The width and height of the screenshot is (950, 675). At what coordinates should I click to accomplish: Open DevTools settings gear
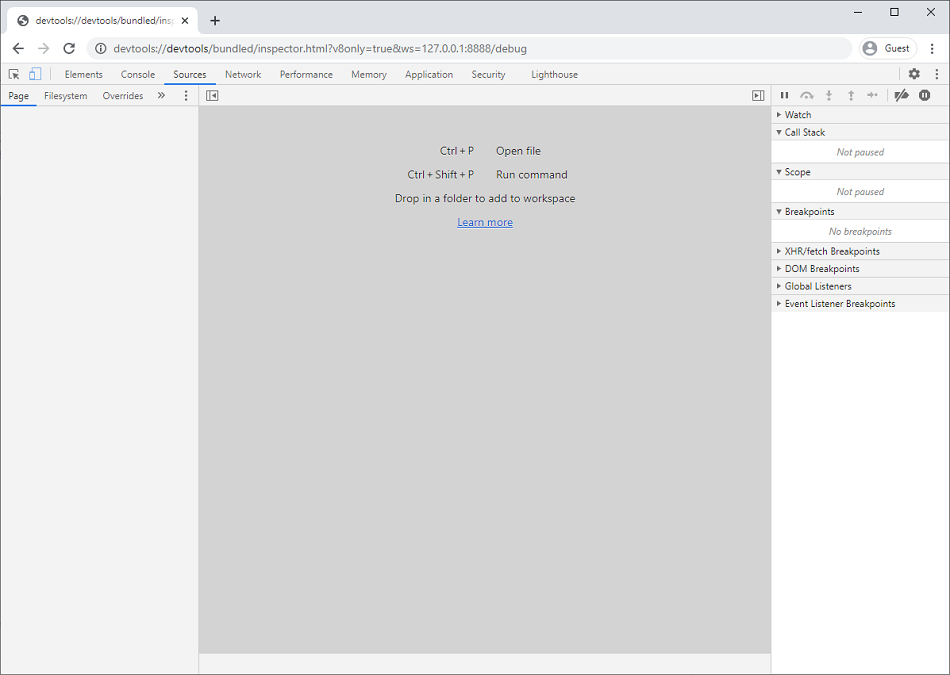914,74
